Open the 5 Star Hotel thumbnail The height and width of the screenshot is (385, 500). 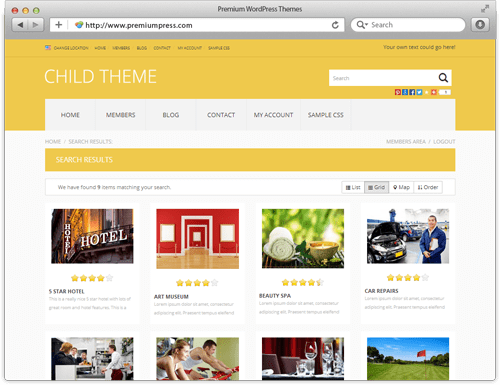click(x=92, y=236)
